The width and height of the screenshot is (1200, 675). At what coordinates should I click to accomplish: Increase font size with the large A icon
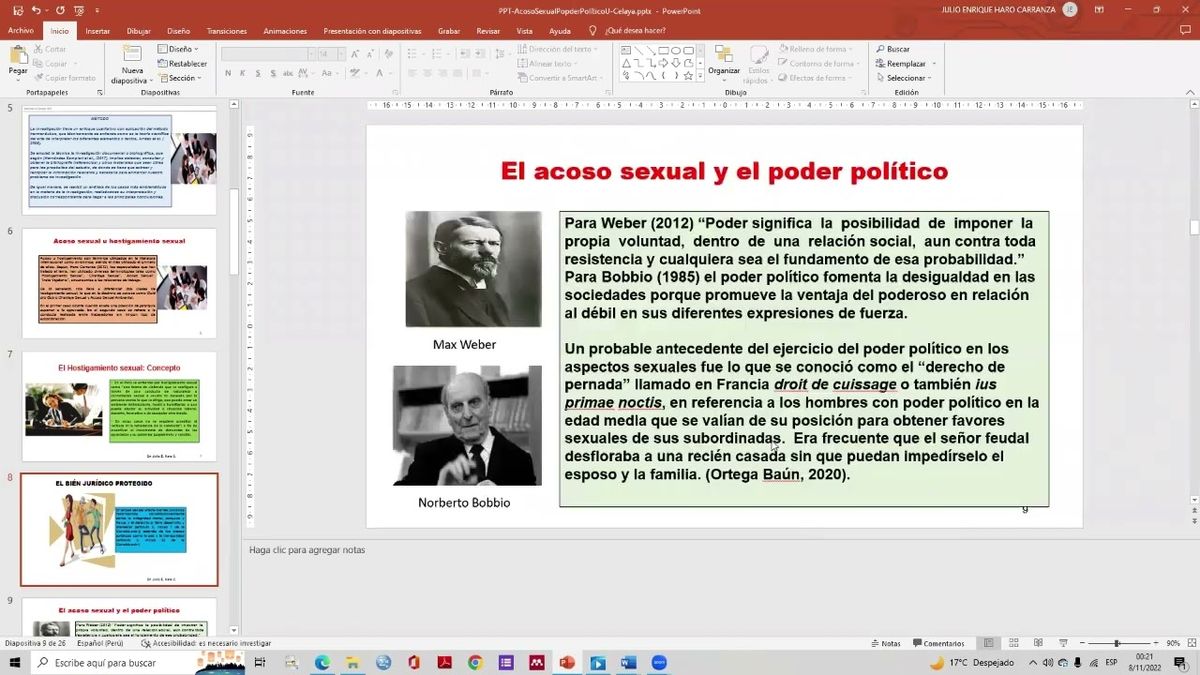(x=353, y=54)
